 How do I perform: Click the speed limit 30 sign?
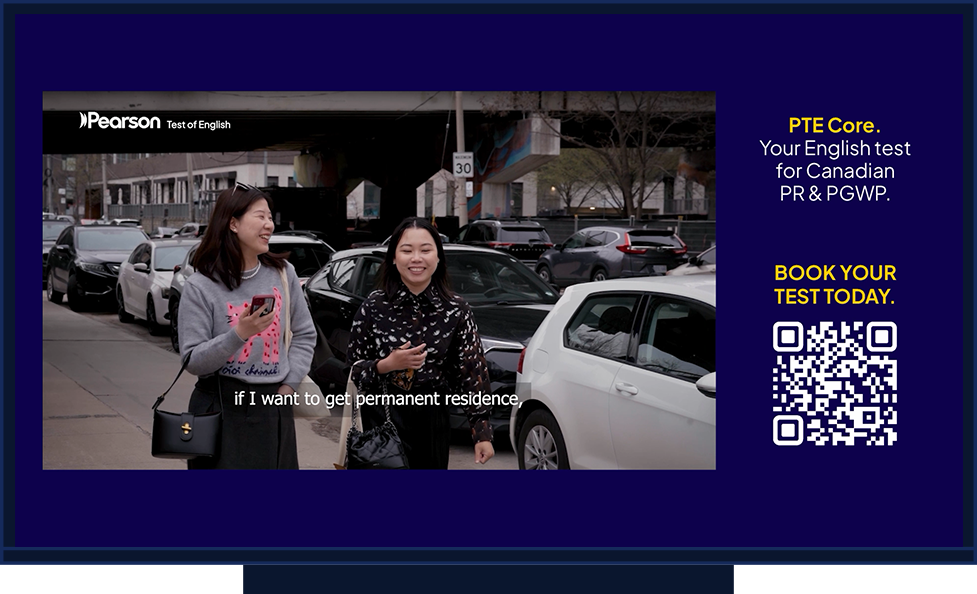point(463,164)
